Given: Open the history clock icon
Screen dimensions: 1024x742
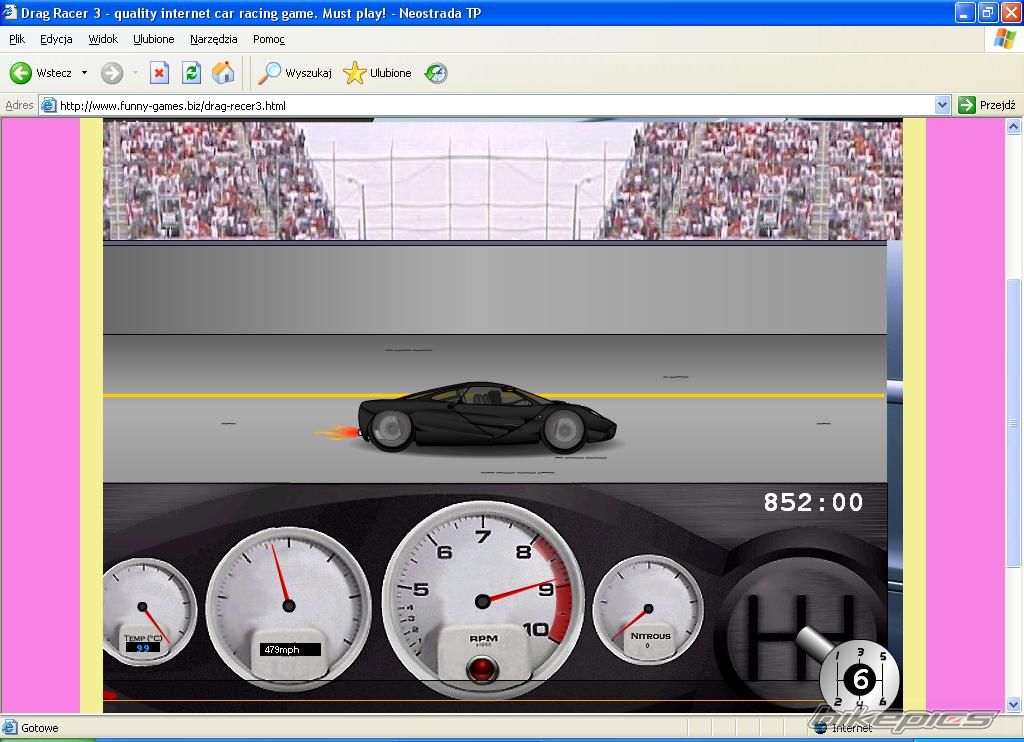Looking at the screenshot, I should (x=436, y=73).
